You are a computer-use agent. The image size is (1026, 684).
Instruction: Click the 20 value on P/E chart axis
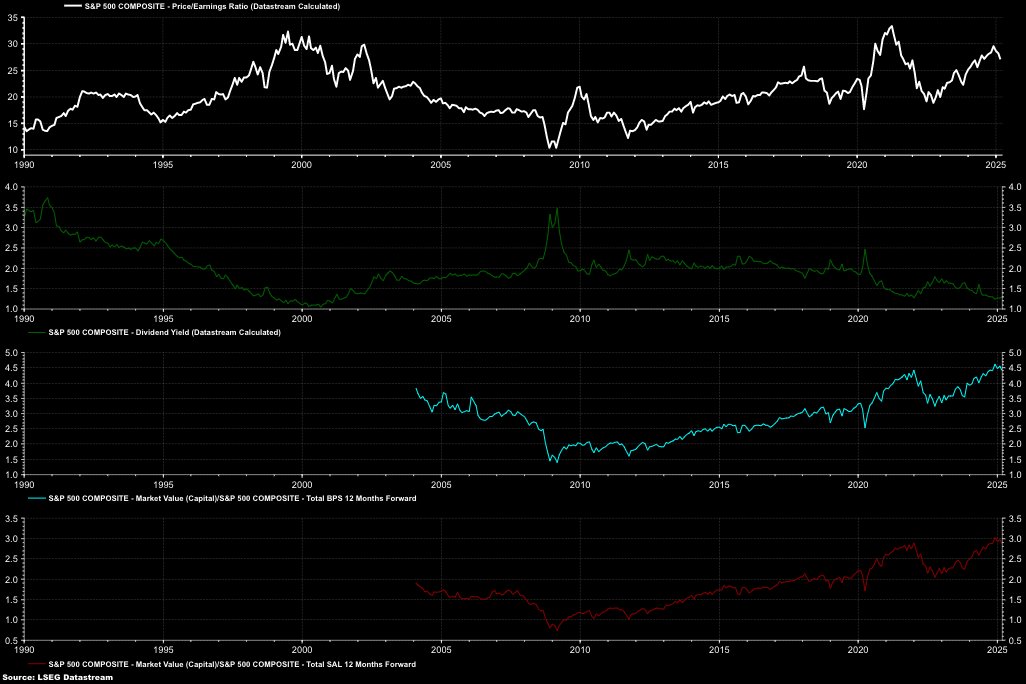(12, 97)
